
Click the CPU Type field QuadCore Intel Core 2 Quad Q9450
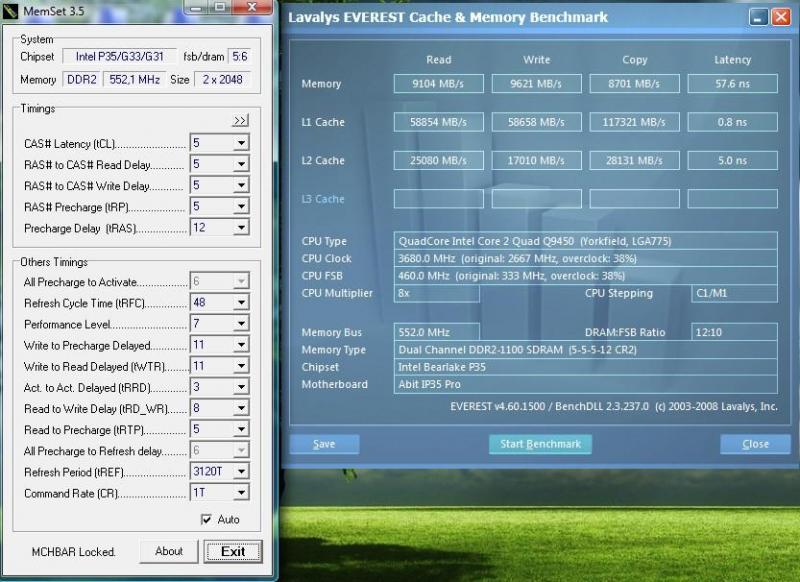tap(586, 241)
